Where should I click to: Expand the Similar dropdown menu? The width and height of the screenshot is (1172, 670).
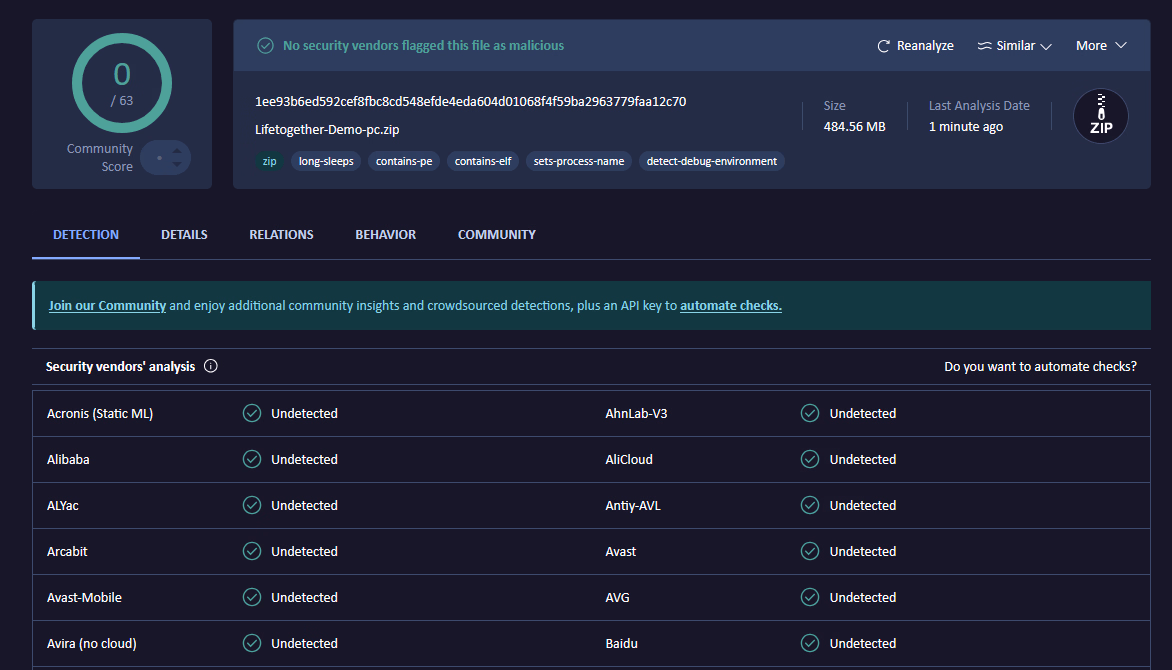click(1046, 46)
